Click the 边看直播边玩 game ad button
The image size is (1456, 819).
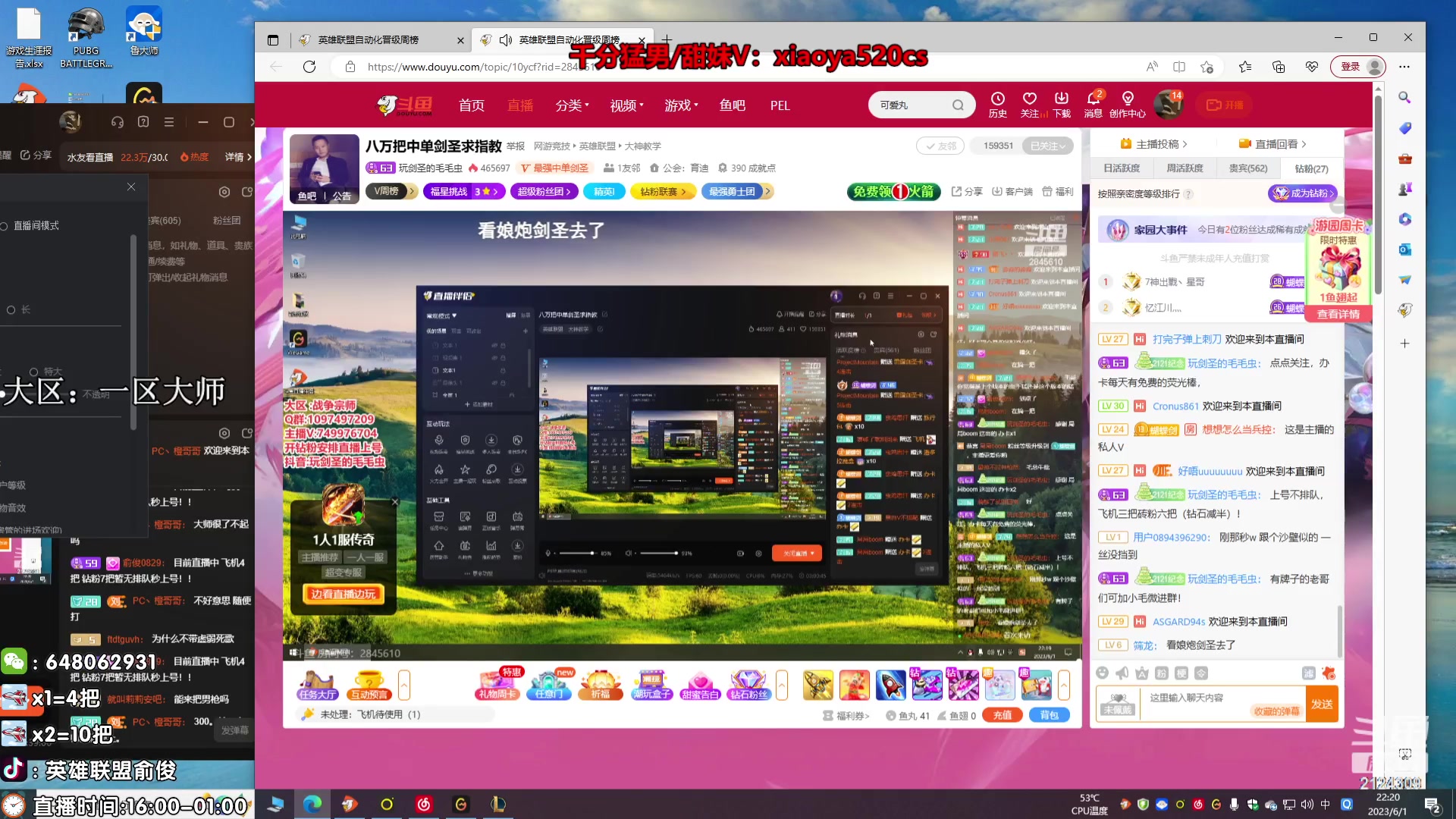[x=344, y=595]
